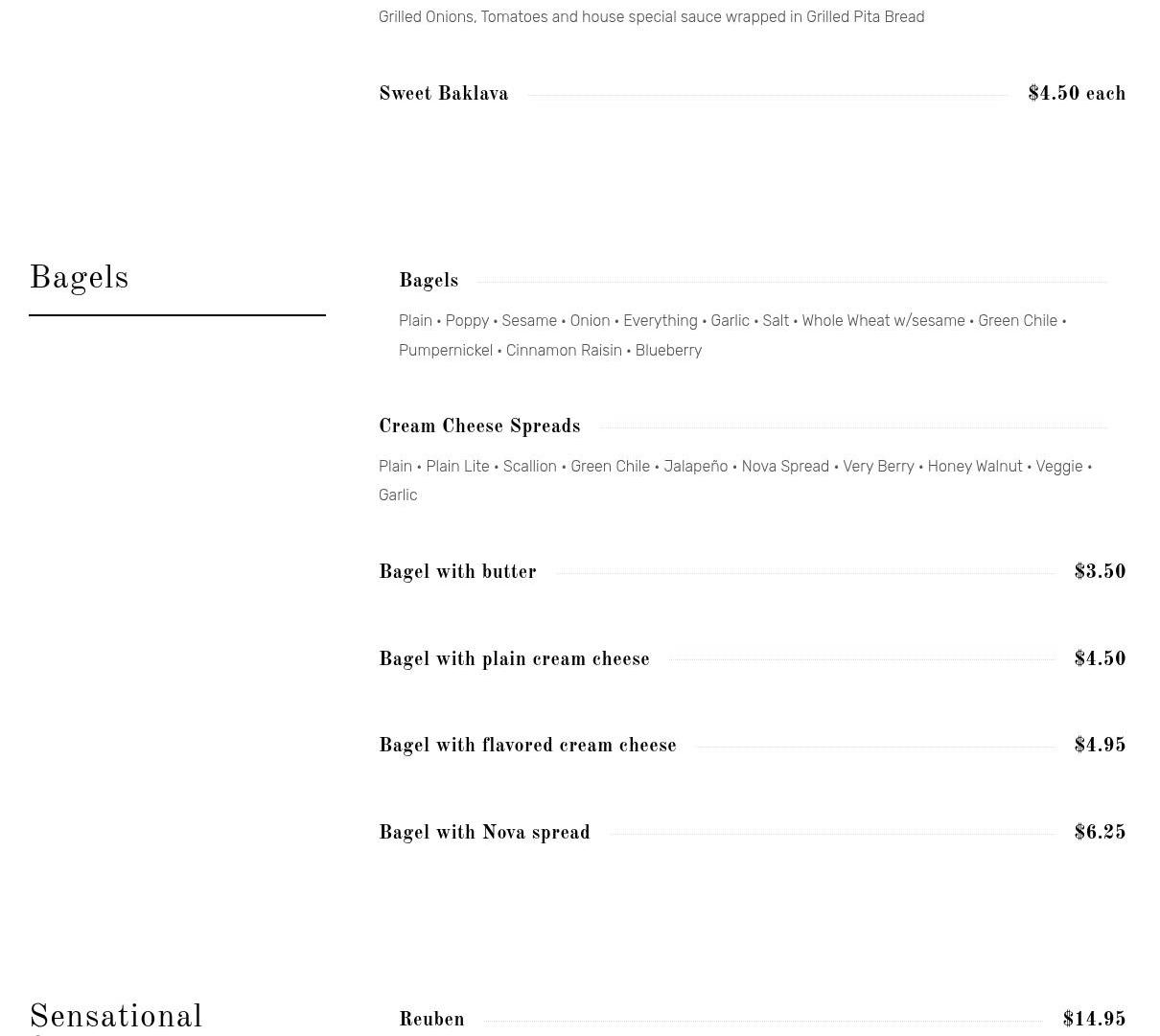Click the cream cheese flavors description
This screenshot has width=1160, height=1036.
coord(734,480)
